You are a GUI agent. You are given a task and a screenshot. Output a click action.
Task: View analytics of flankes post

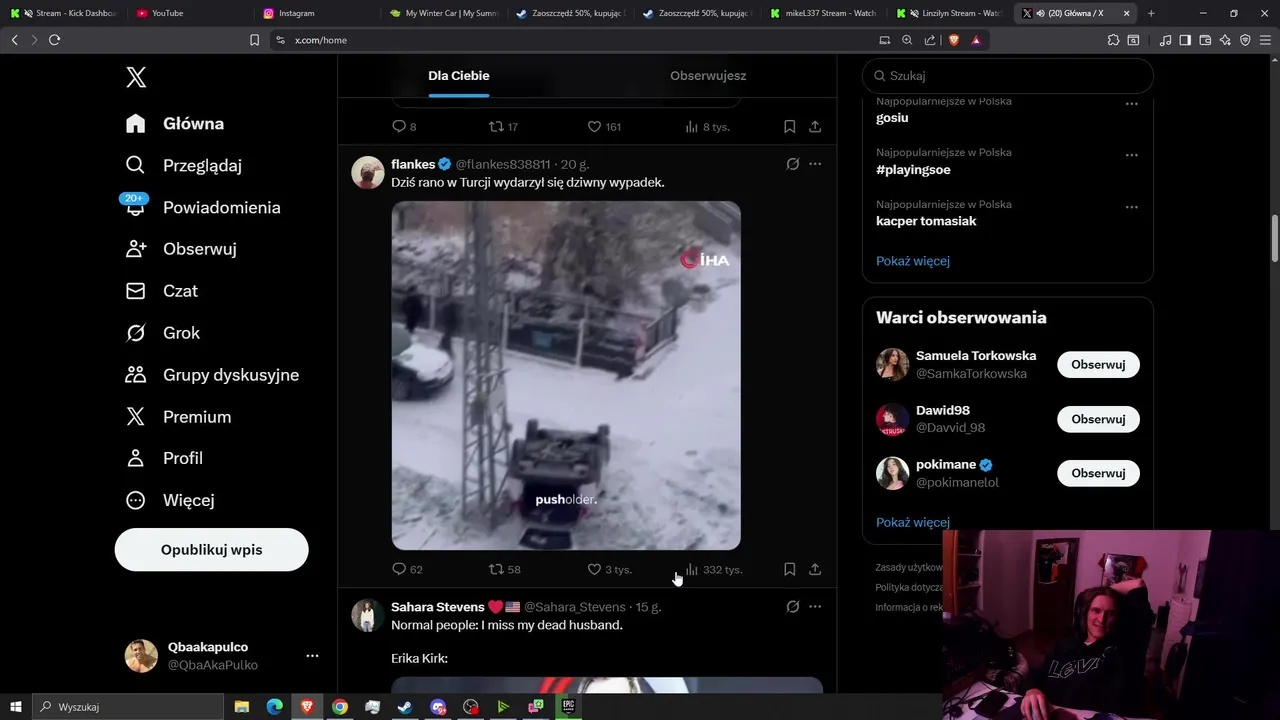(x=713, y=569)
